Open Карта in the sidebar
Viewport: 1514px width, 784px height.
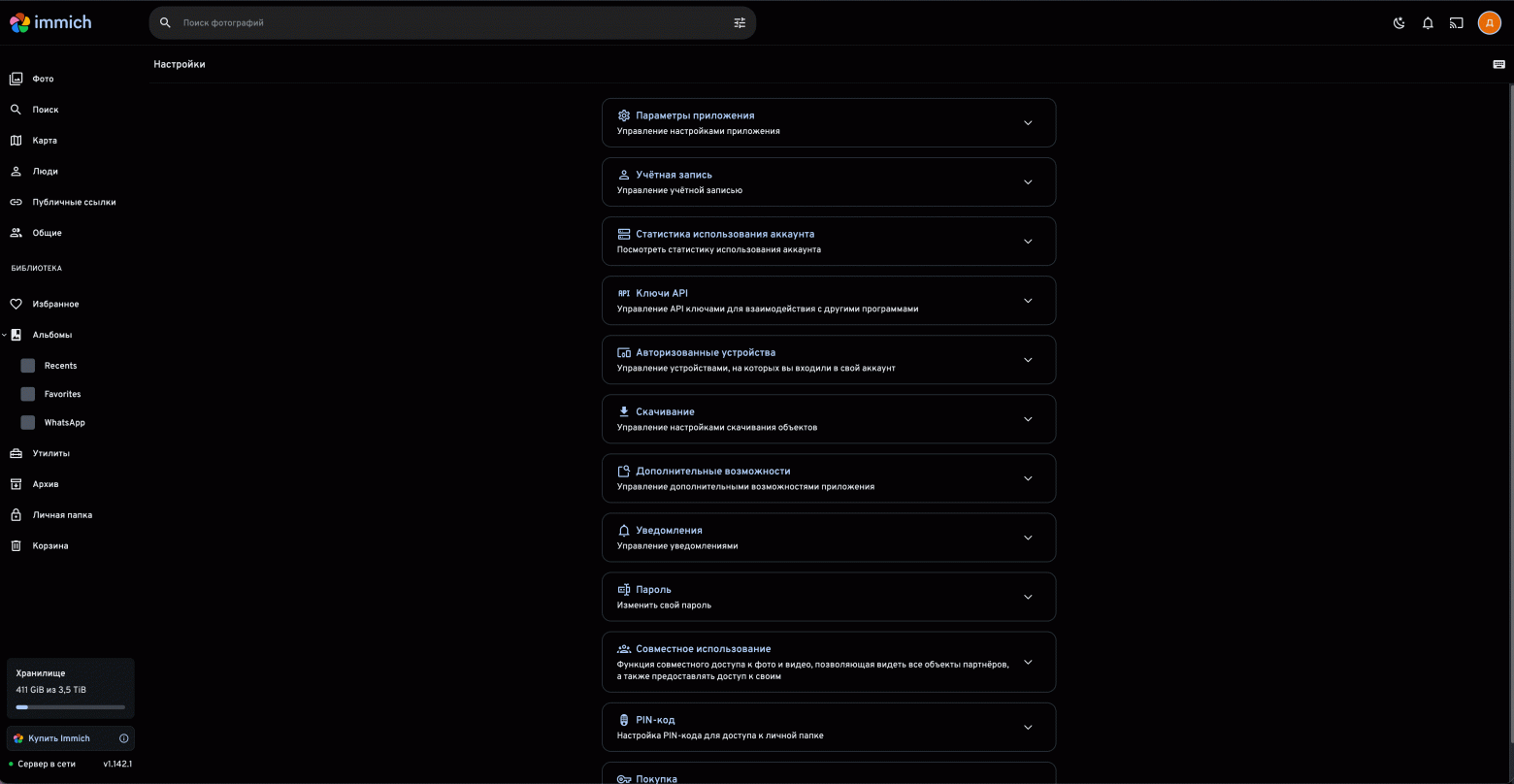(45, 141)
